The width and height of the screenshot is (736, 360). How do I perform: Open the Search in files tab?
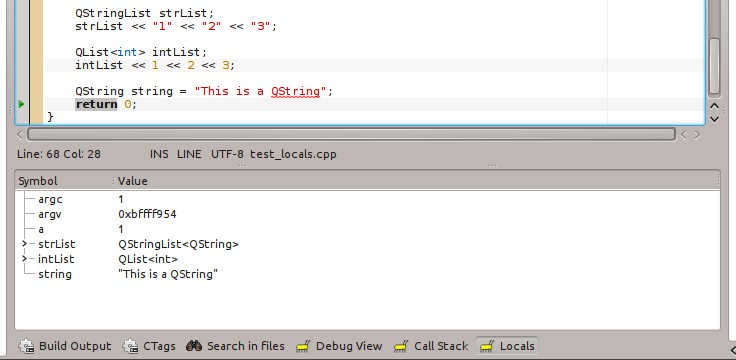coord(235,346)
